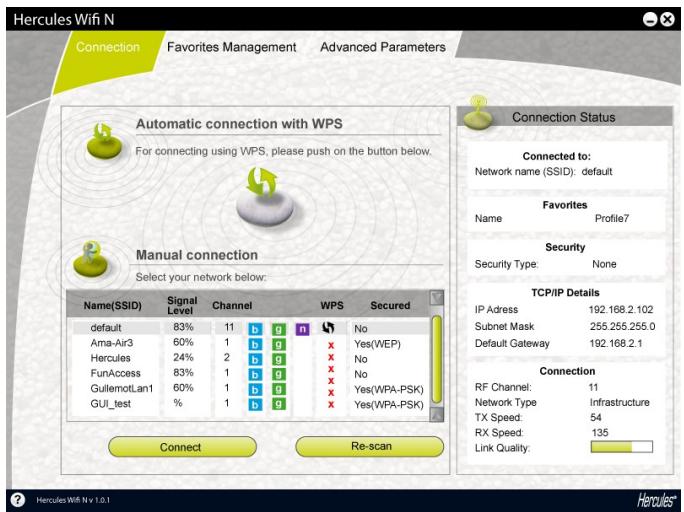
Task: Click the green g icon in GullemotLan1 row
Action: click(279, 389)
